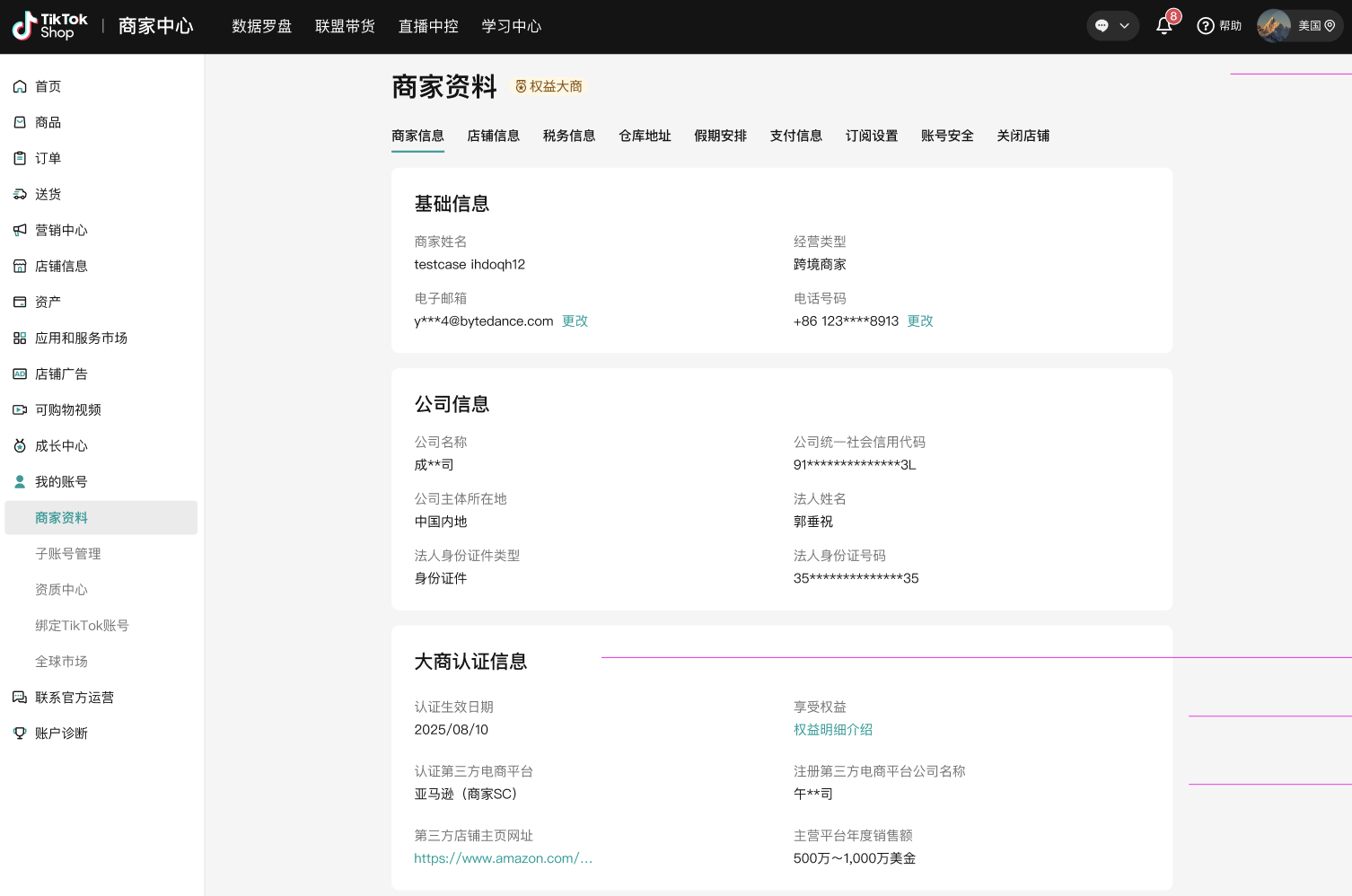Click the 送货 shipping truck icon
This screenshot has height=896, width=1352.
[20, 194]
